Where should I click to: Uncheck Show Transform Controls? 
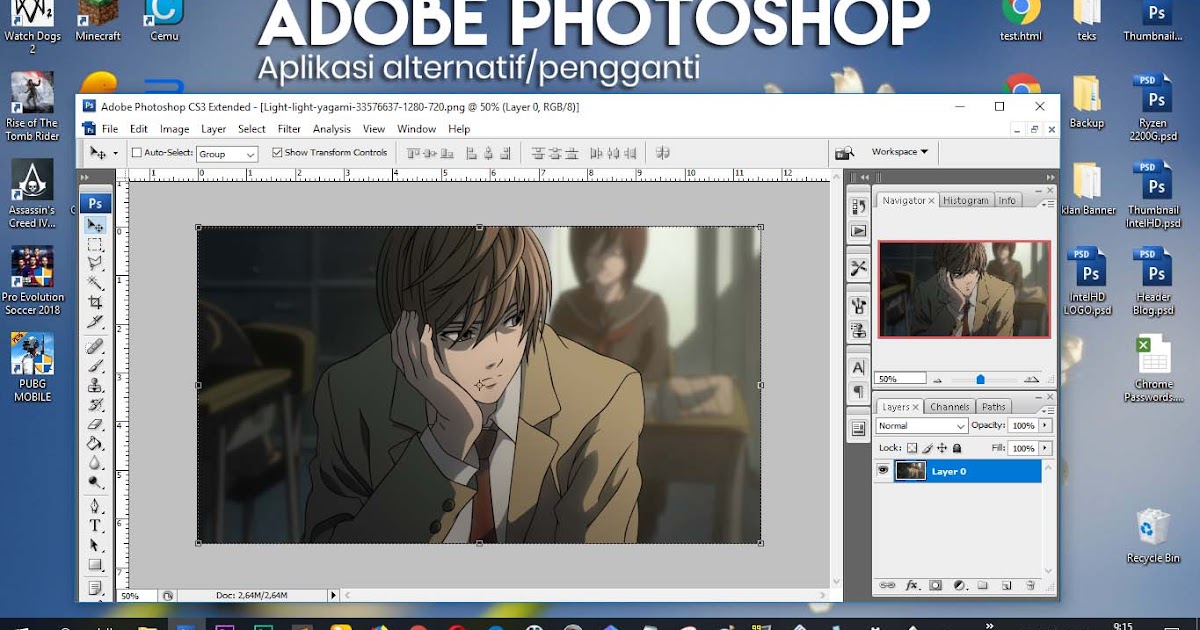tap(278, 153)
